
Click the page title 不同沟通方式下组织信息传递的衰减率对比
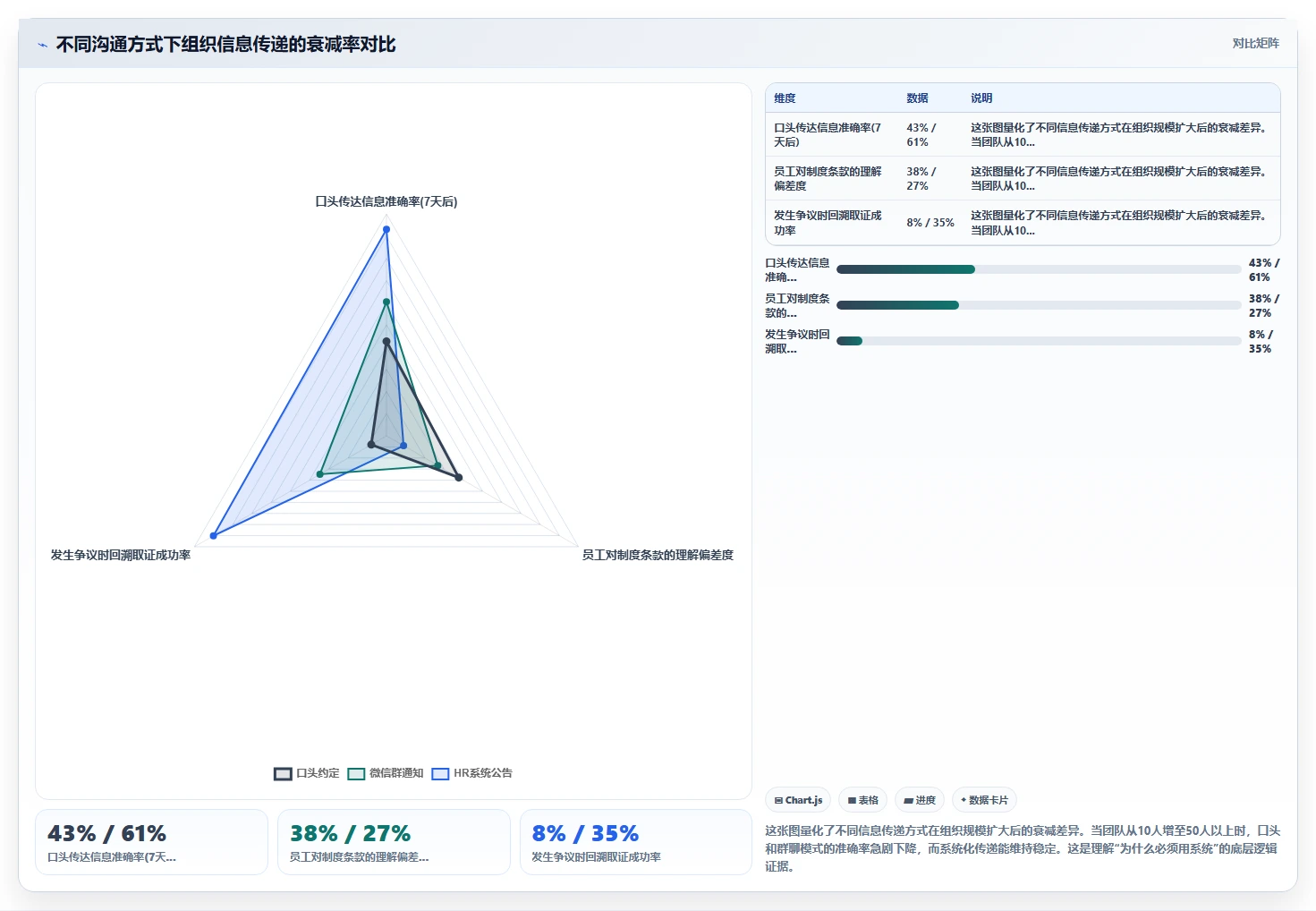tap(225, 45)
